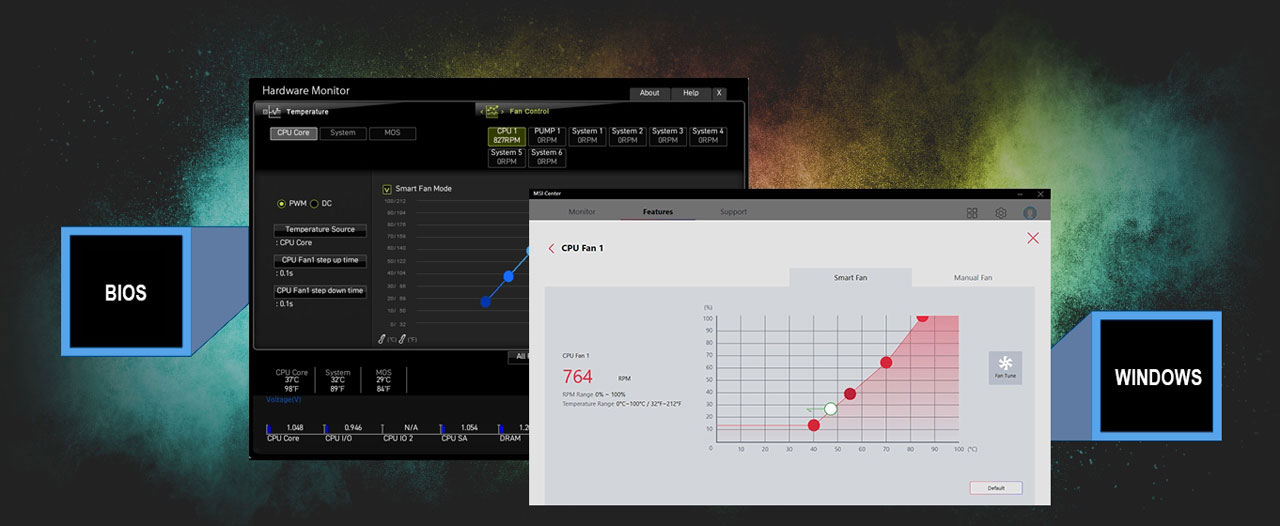This screenshot has width=1280, height=526.
Task: Switch to the Support tab in MSI Center
Action: pyautogui.click(x=733, y=212)
